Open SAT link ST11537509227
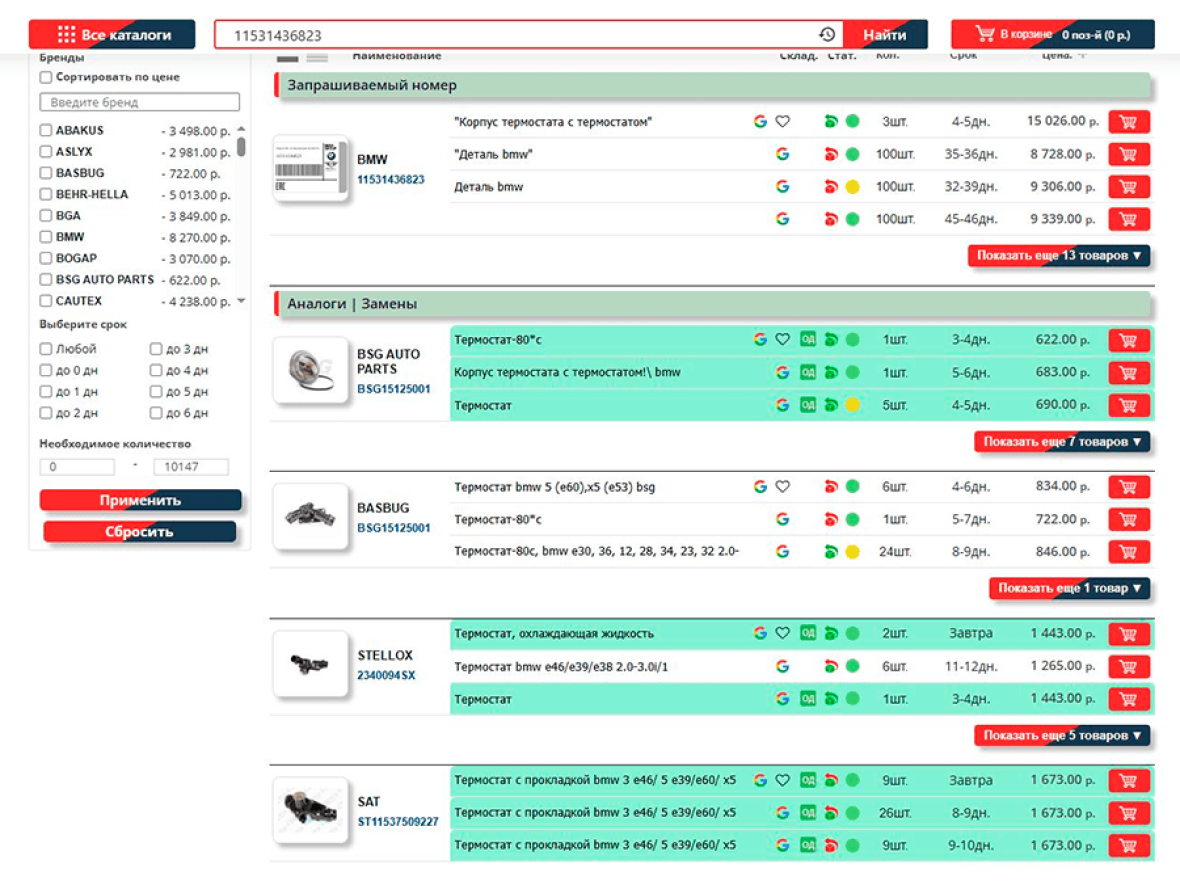 click(x=397, y=822)
